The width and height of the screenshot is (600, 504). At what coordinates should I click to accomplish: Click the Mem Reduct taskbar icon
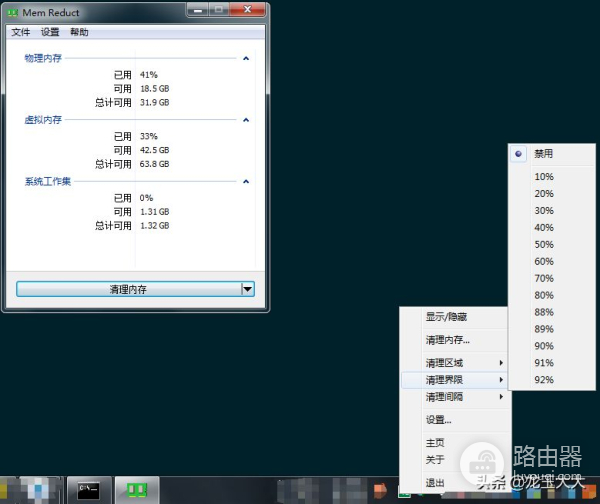(137, 489)
